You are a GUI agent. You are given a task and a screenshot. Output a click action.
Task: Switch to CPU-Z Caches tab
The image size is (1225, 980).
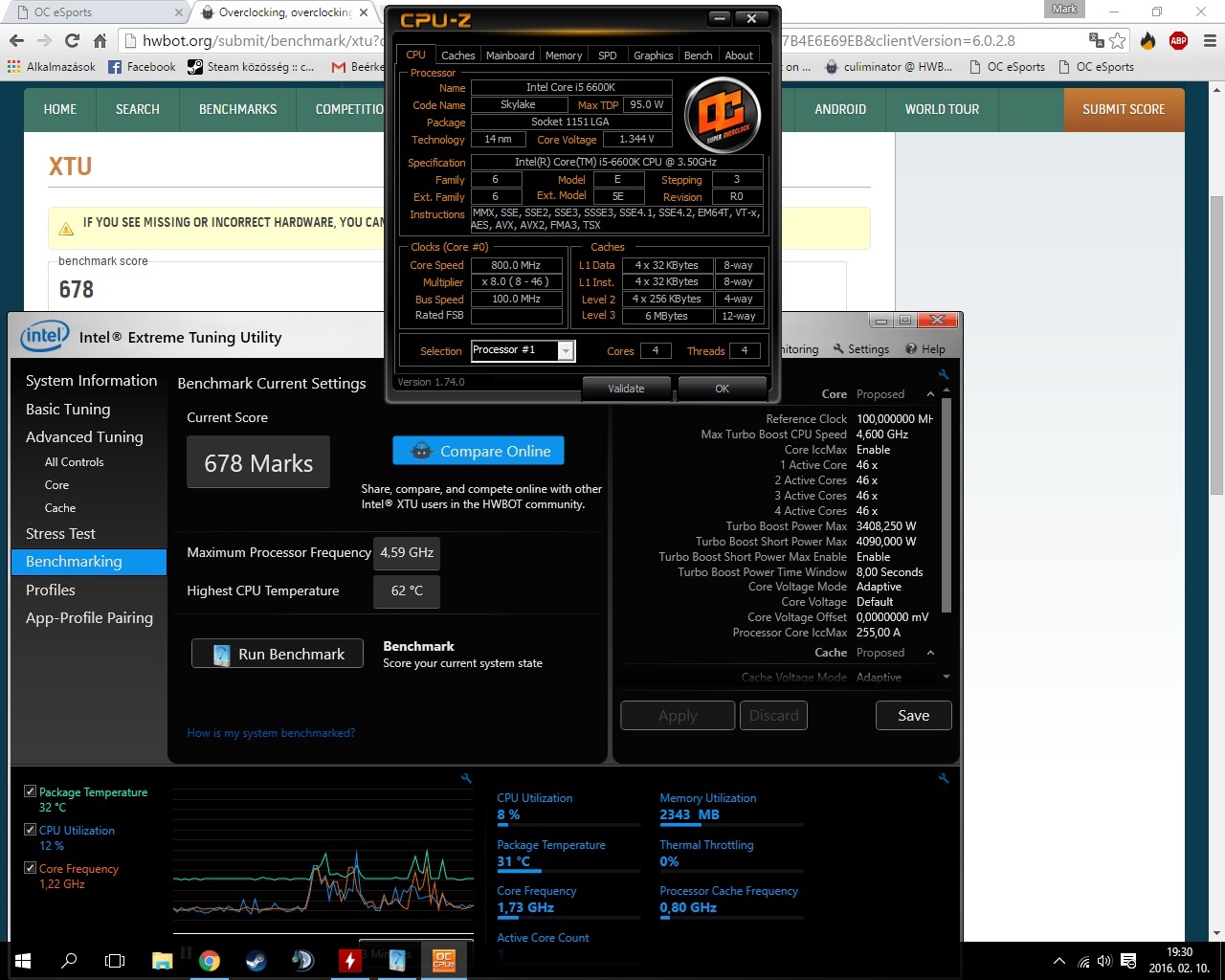click(457, 56)
